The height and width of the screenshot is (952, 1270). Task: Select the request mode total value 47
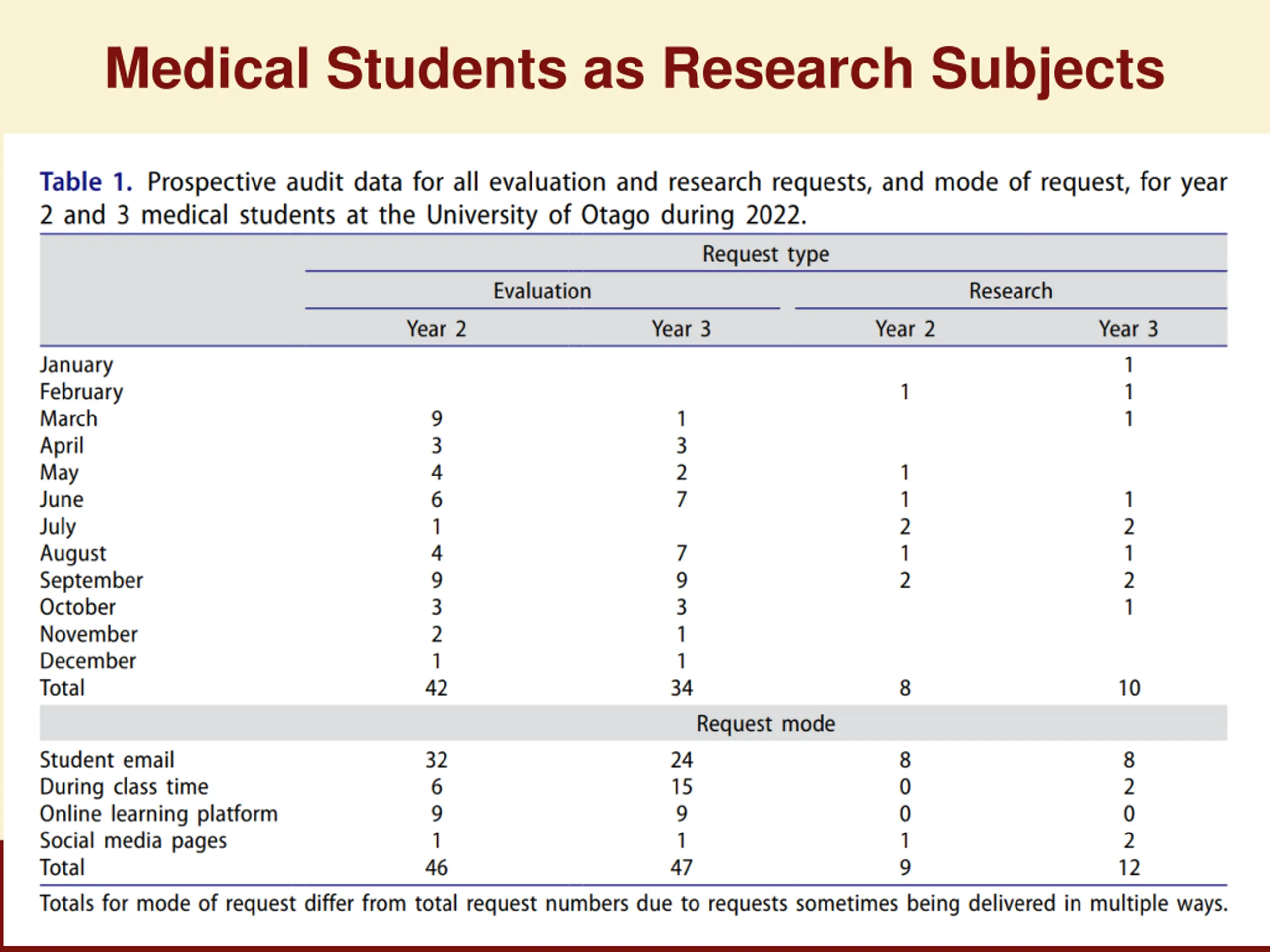[682, 868]
